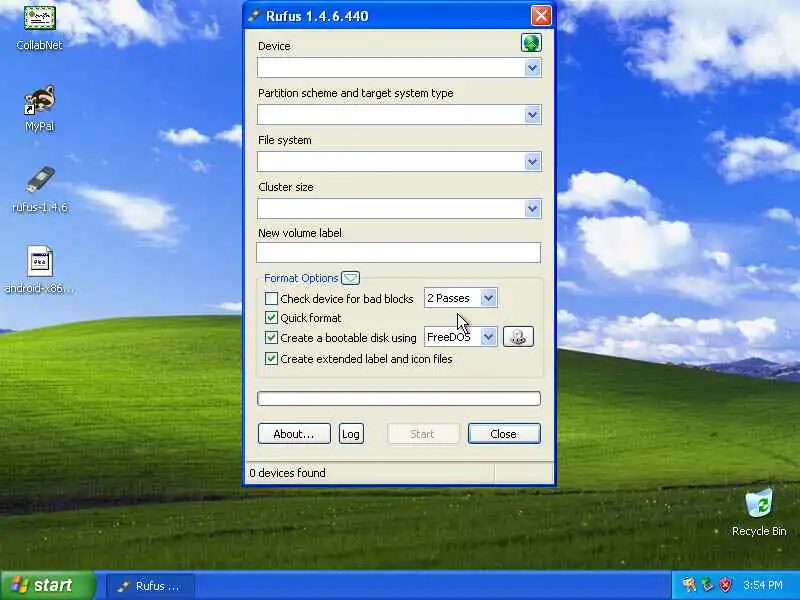Open Partition scheme and target system dropdown
The width and height of the screenshot is (800, 600).
[x=532, y=115]
